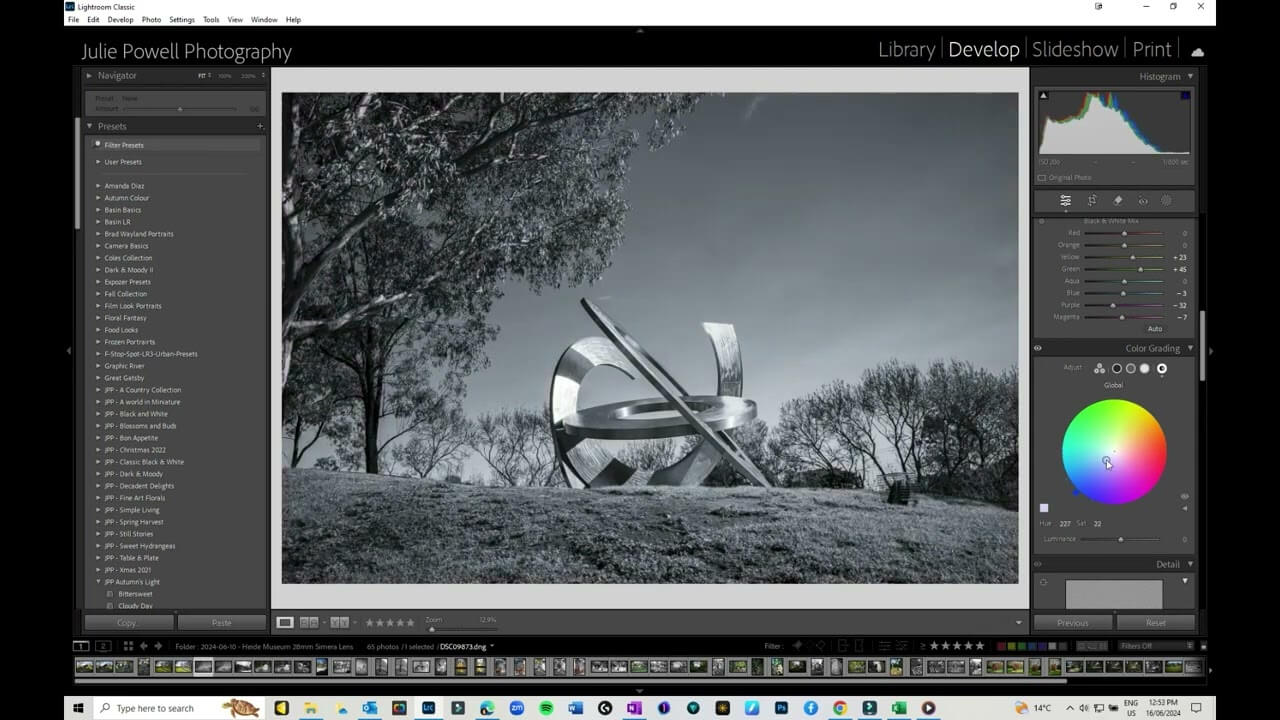Select the Edit sliders tool icon

pos(1066,201)
